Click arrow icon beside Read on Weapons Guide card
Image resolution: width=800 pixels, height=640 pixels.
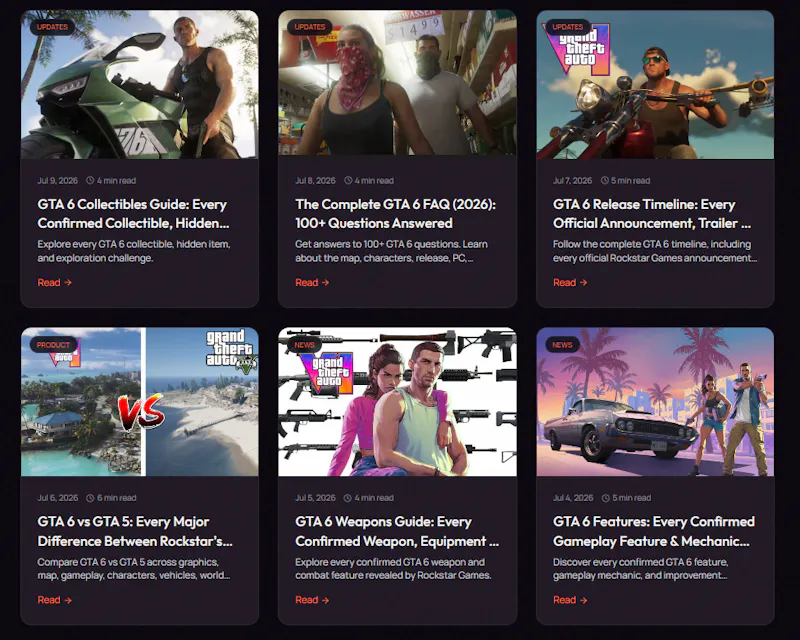[x=326, y=600]
